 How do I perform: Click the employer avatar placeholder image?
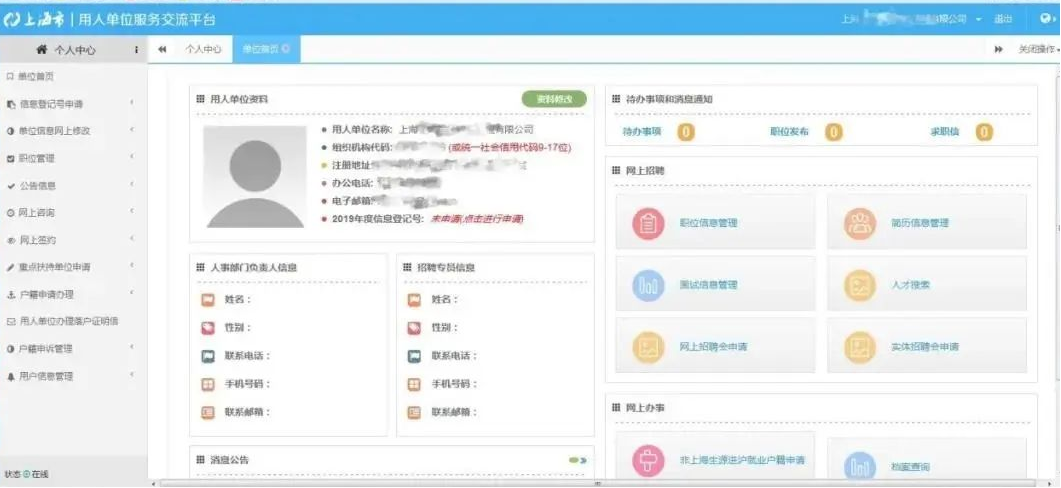tap(255, 177)
